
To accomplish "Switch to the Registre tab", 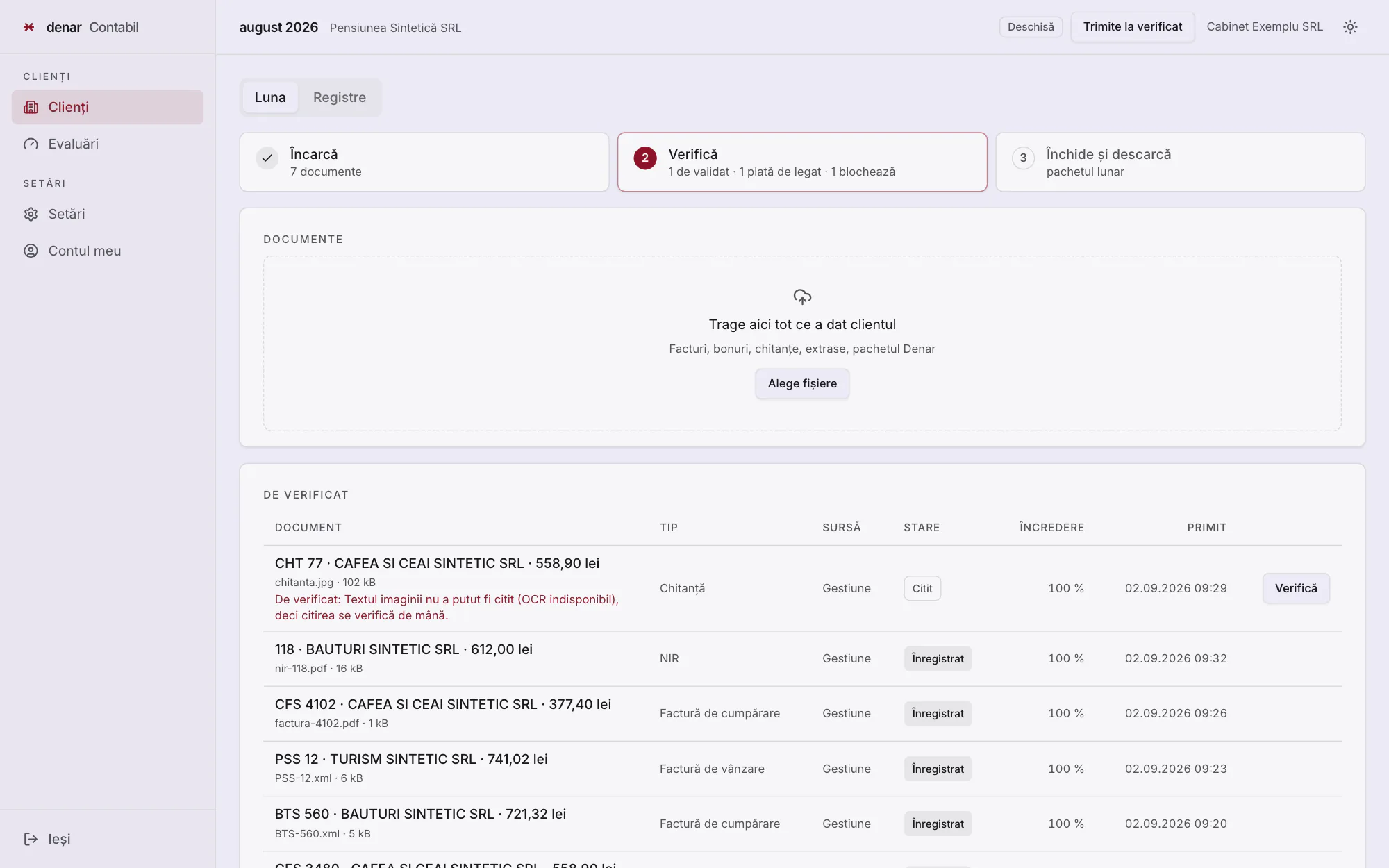I will click(x=340, y=97).
